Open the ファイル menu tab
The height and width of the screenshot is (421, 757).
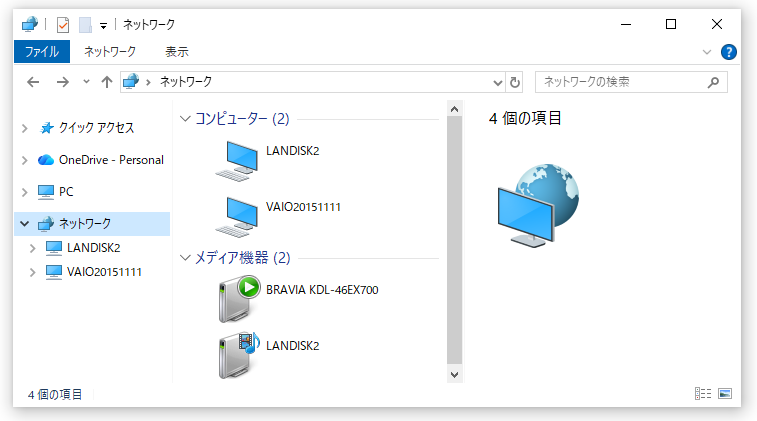[41, 52]
